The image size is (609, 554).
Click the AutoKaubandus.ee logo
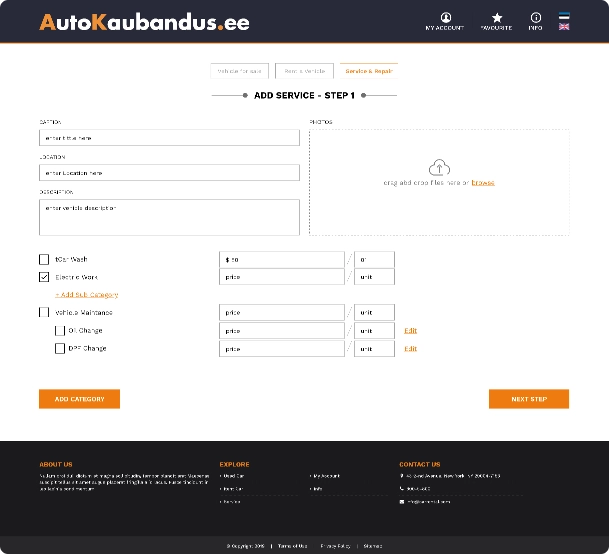point(144,22)
